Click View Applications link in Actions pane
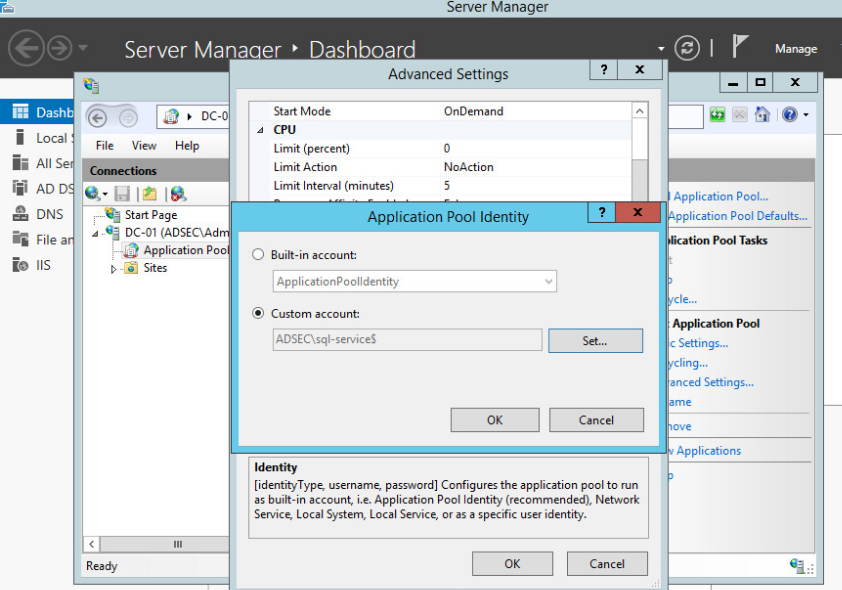 click(x=706, y=451)
